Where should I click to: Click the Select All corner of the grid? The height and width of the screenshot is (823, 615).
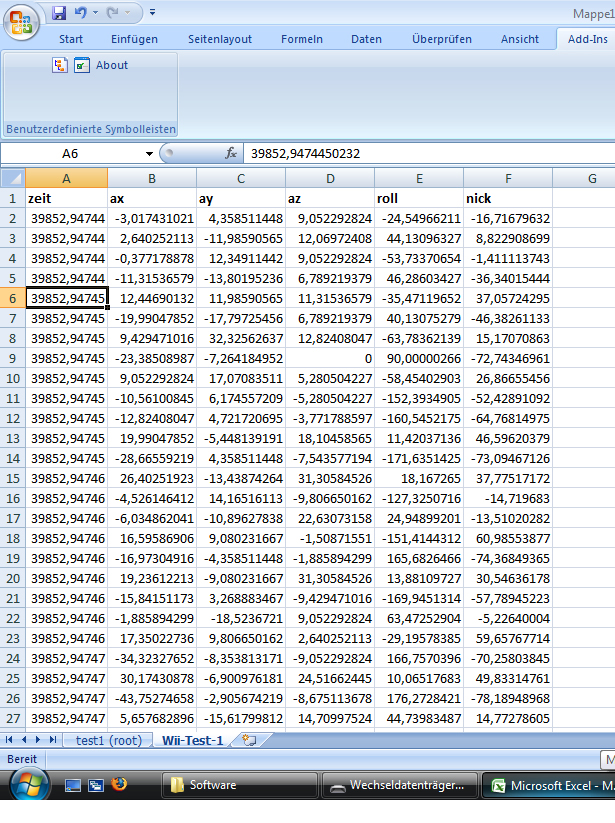point(12,178)
